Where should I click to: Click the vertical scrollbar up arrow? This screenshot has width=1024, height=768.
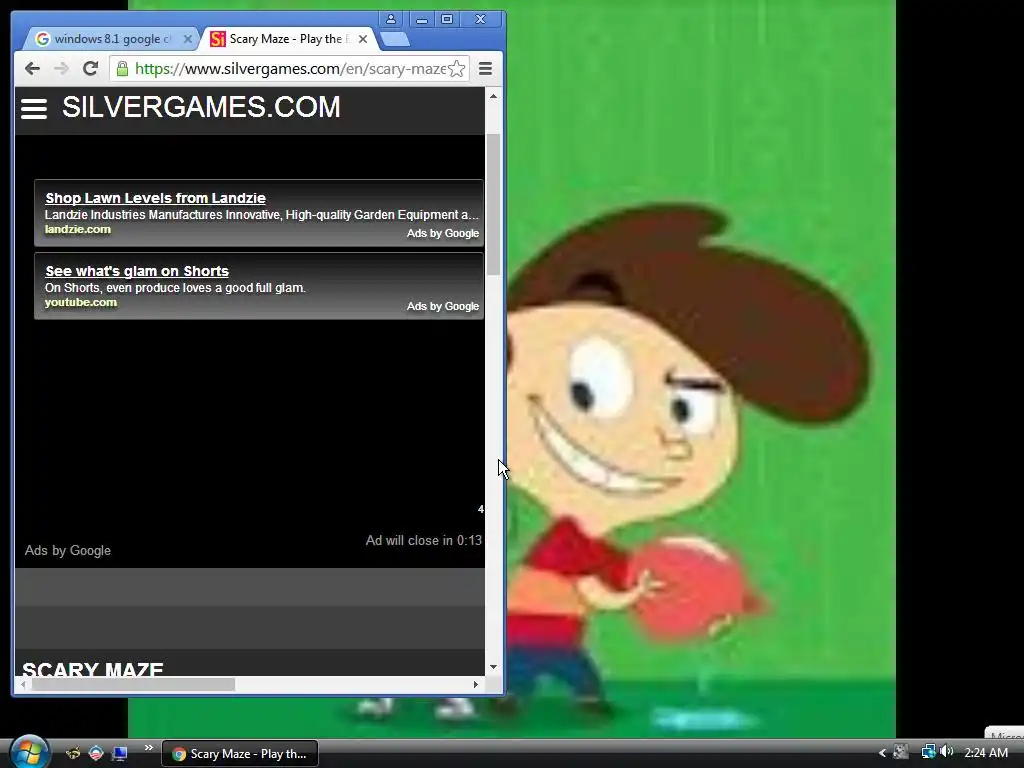pos(494,97)
